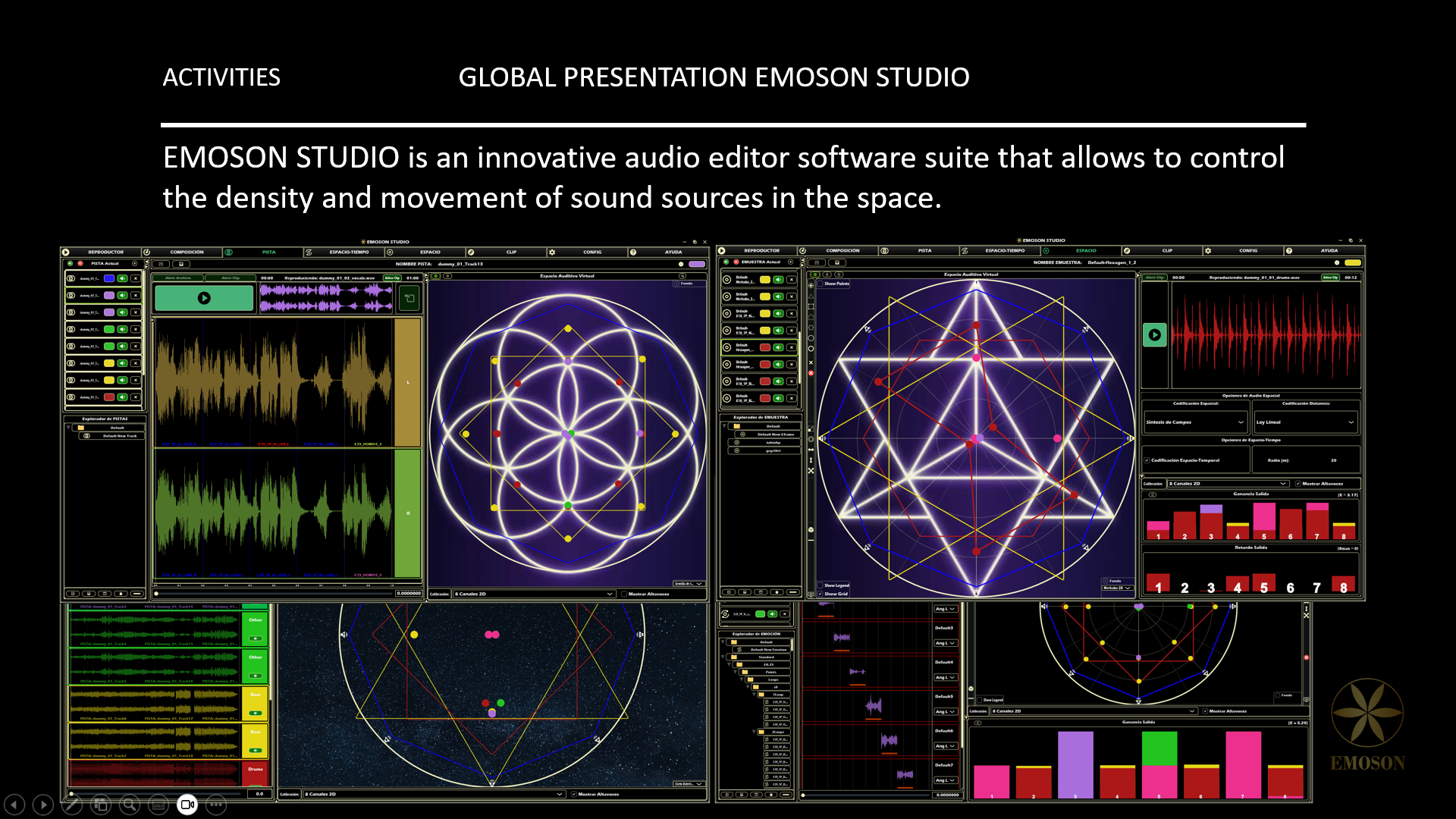Click the vertical arrows tool in right window

pyautogui.click(x=811, y=460)
